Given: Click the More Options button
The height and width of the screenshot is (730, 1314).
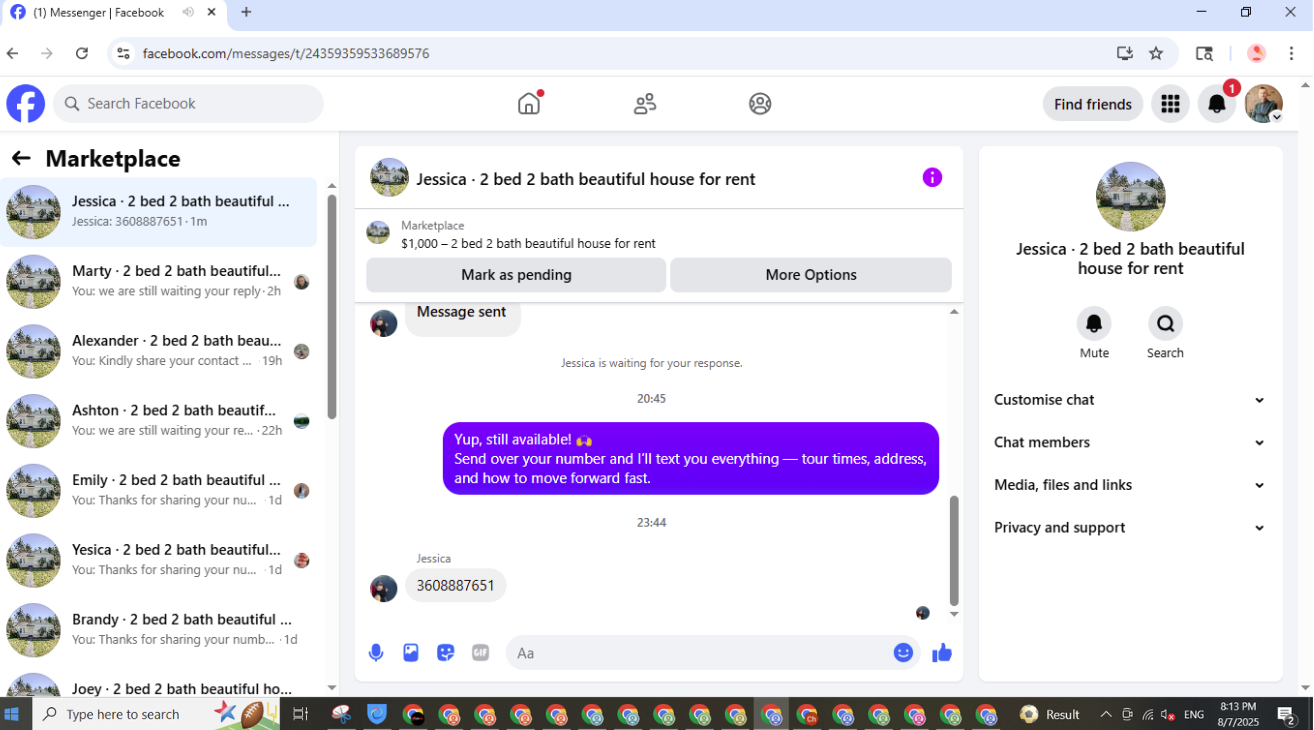Looking at the screenshot, I should tap(811, 275).
